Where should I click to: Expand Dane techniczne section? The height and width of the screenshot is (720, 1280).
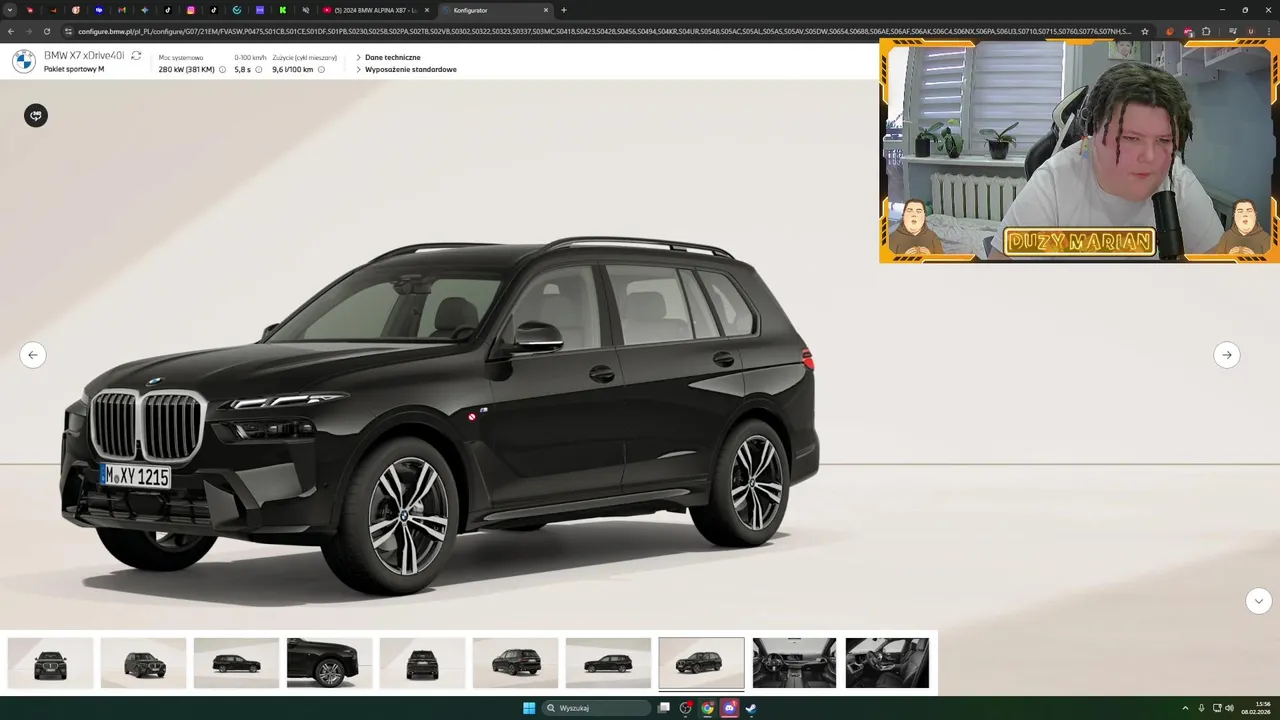pos(388,58)
